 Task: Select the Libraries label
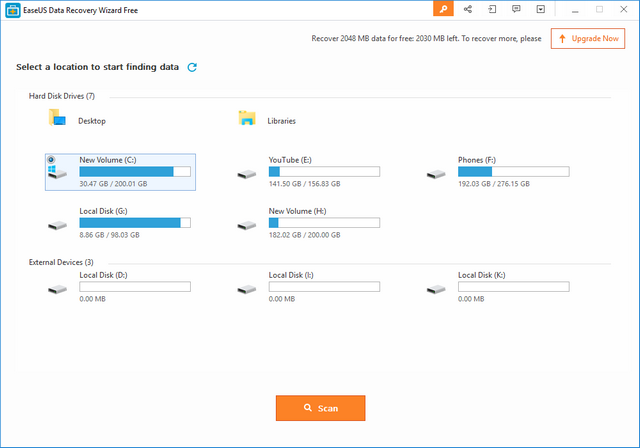tap(281, 121)
